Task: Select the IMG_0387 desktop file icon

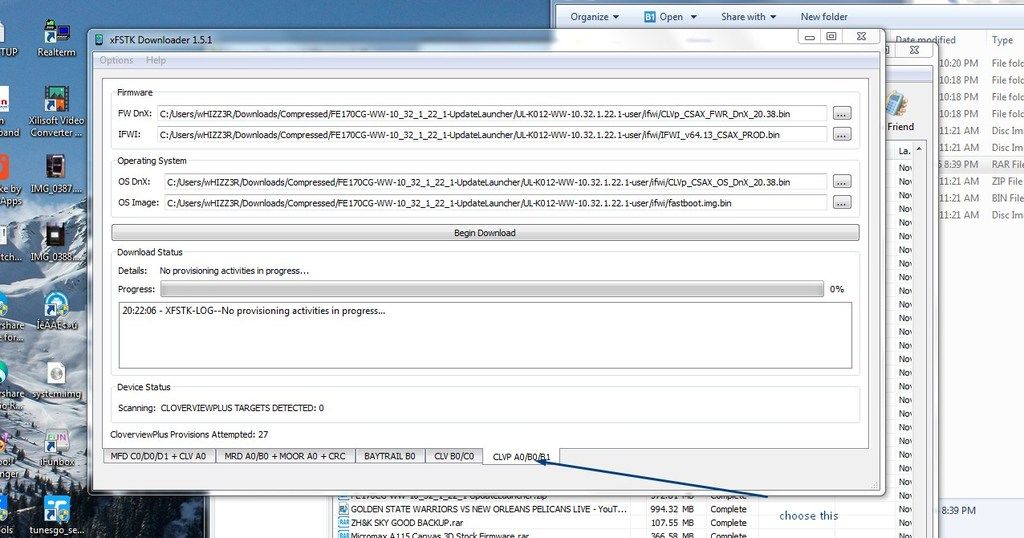Action: pos(56,166)
